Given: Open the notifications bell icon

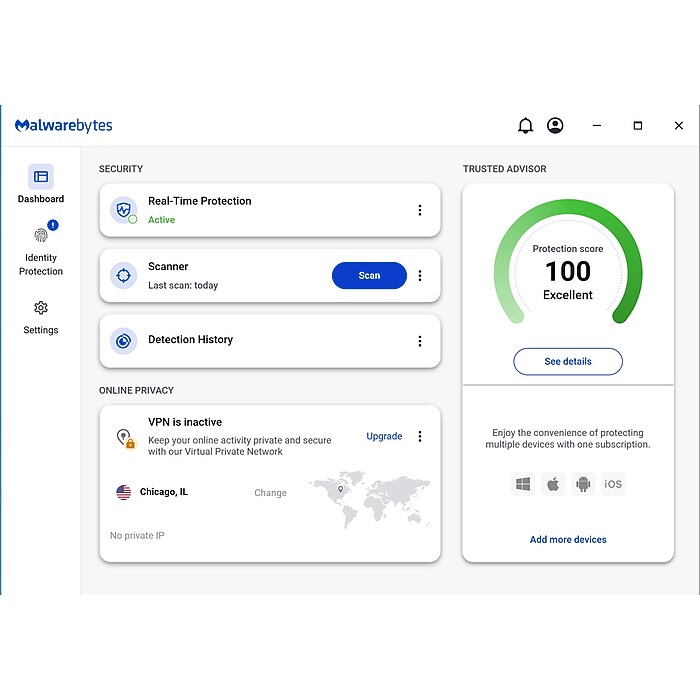Looking at the screenshot, I should click(x=525, y=126).
